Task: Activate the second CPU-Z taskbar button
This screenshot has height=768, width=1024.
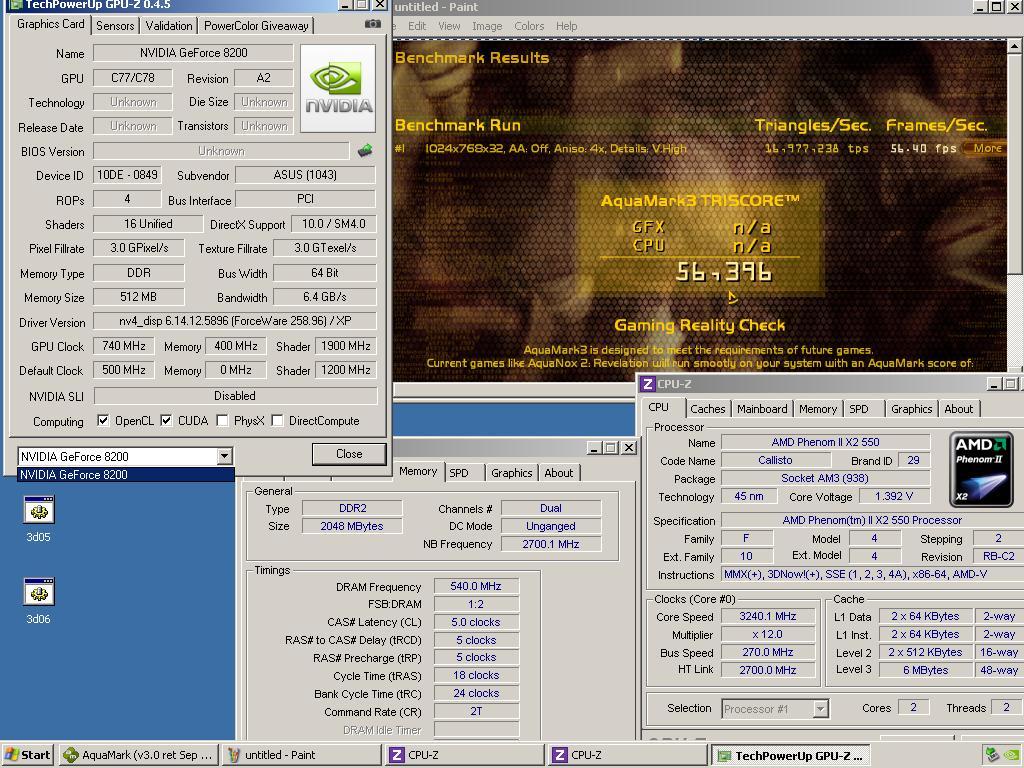Action: [628, 755]
